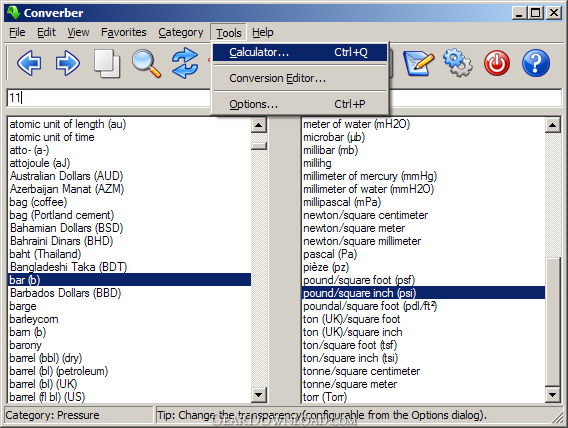Select highlighted pound/square inch (psi)

point(423,293)
